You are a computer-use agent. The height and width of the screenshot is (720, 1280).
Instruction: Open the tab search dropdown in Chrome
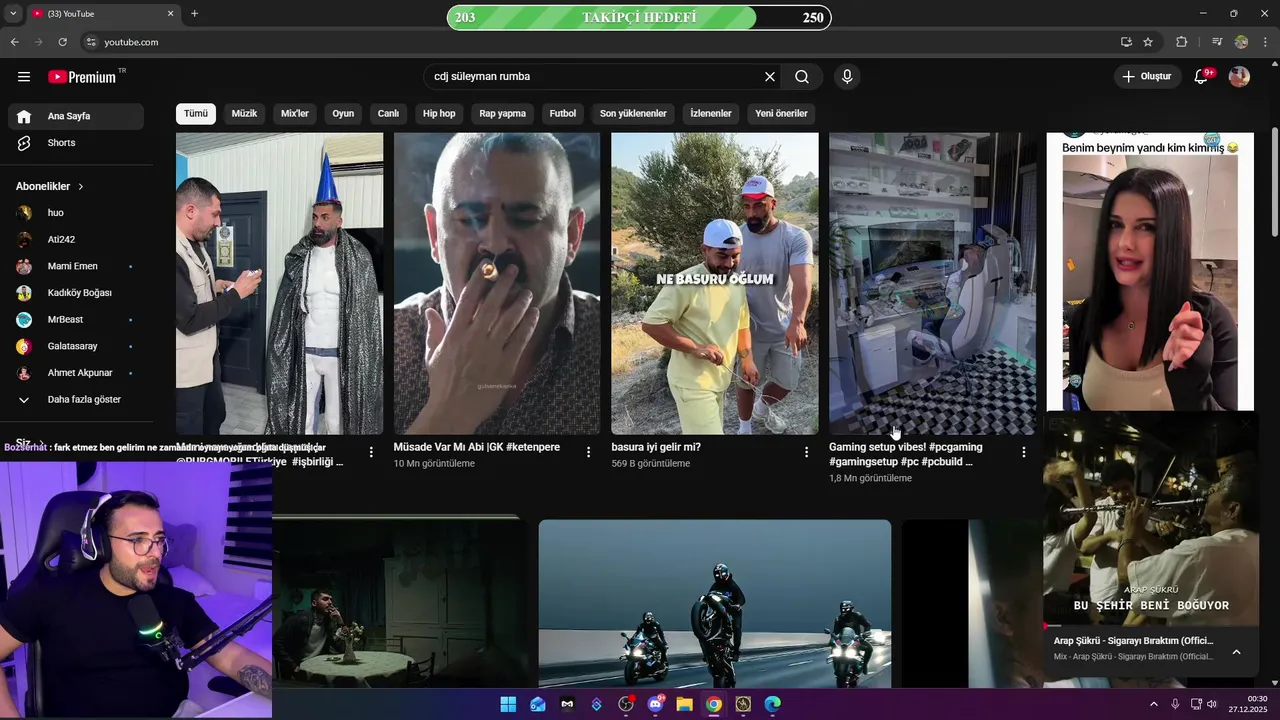tap(13, 14)
